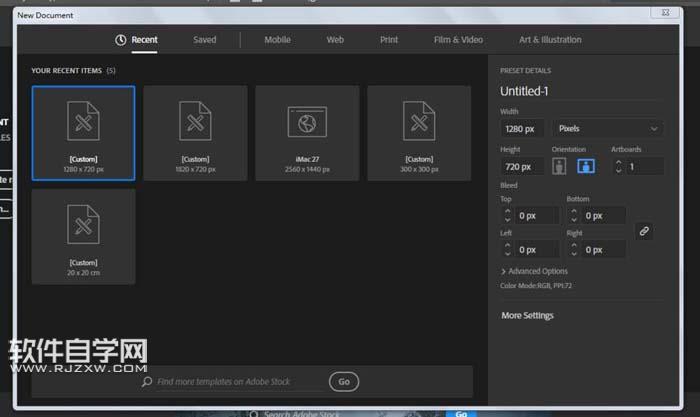Select the iMac 27 preset
The image size is (700, 417).
(307, 133)
